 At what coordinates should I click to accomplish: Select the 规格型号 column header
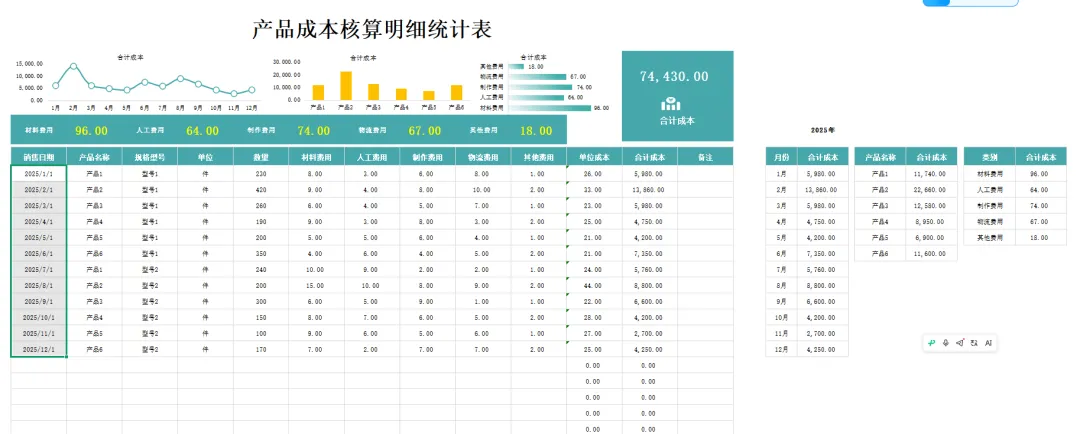(x=149, y=157)
